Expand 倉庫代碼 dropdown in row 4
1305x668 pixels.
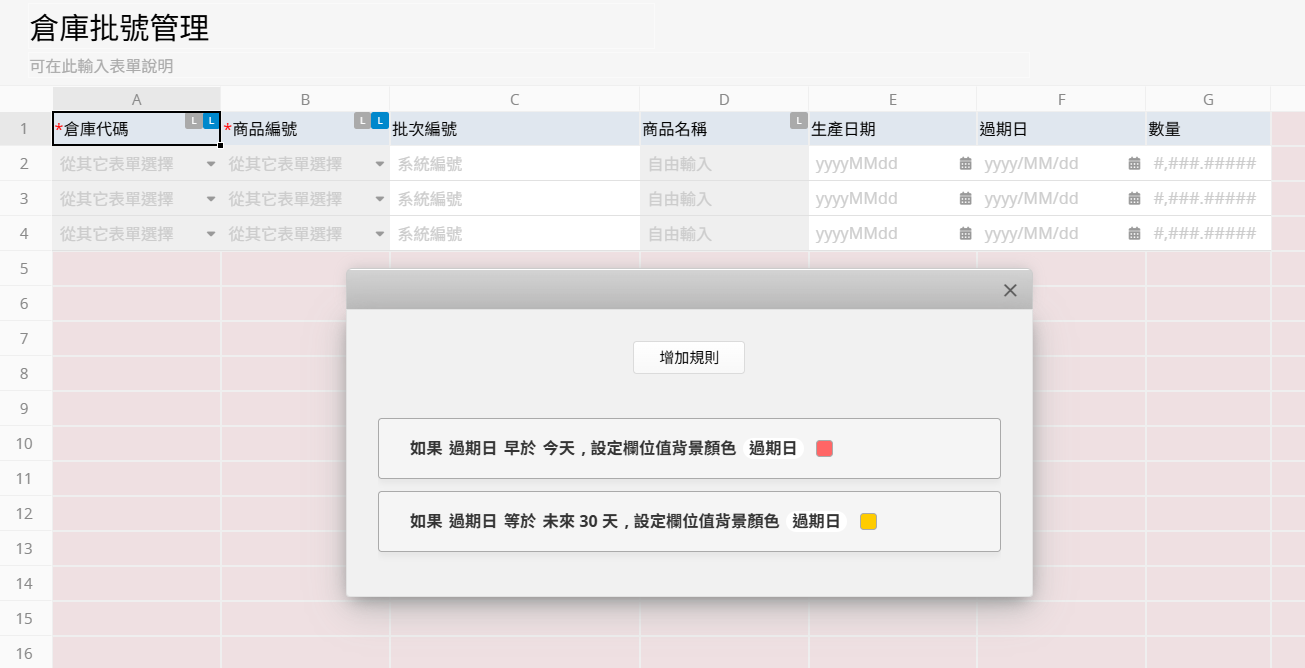[211, 234]
